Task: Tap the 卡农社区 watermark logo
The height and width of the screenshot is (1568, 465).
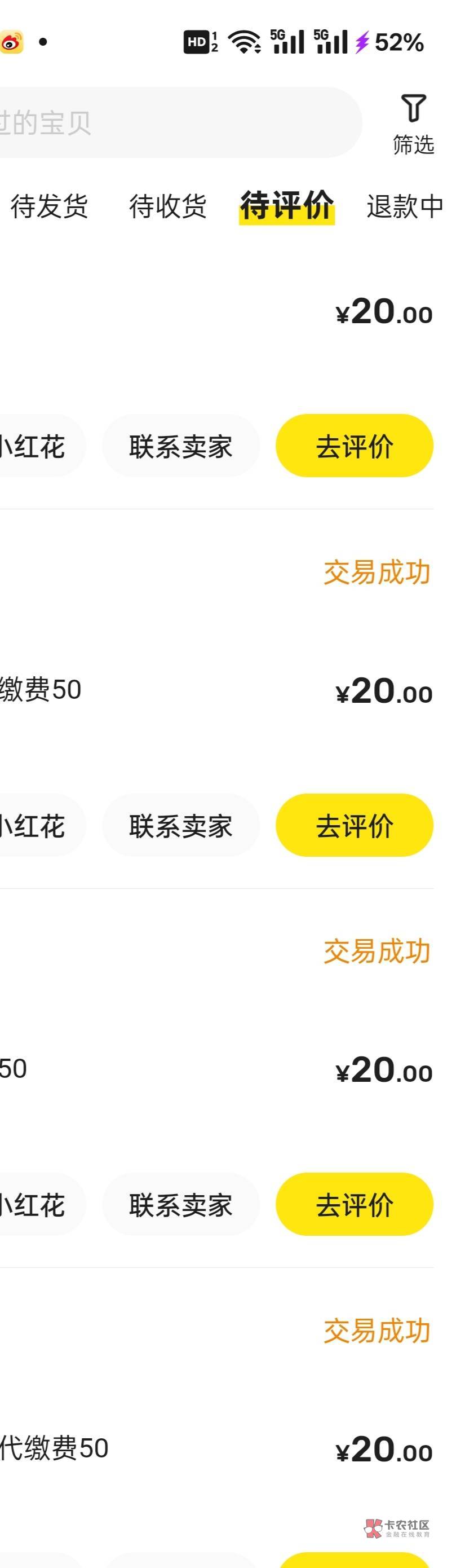Action: (x=397, y=1529)
